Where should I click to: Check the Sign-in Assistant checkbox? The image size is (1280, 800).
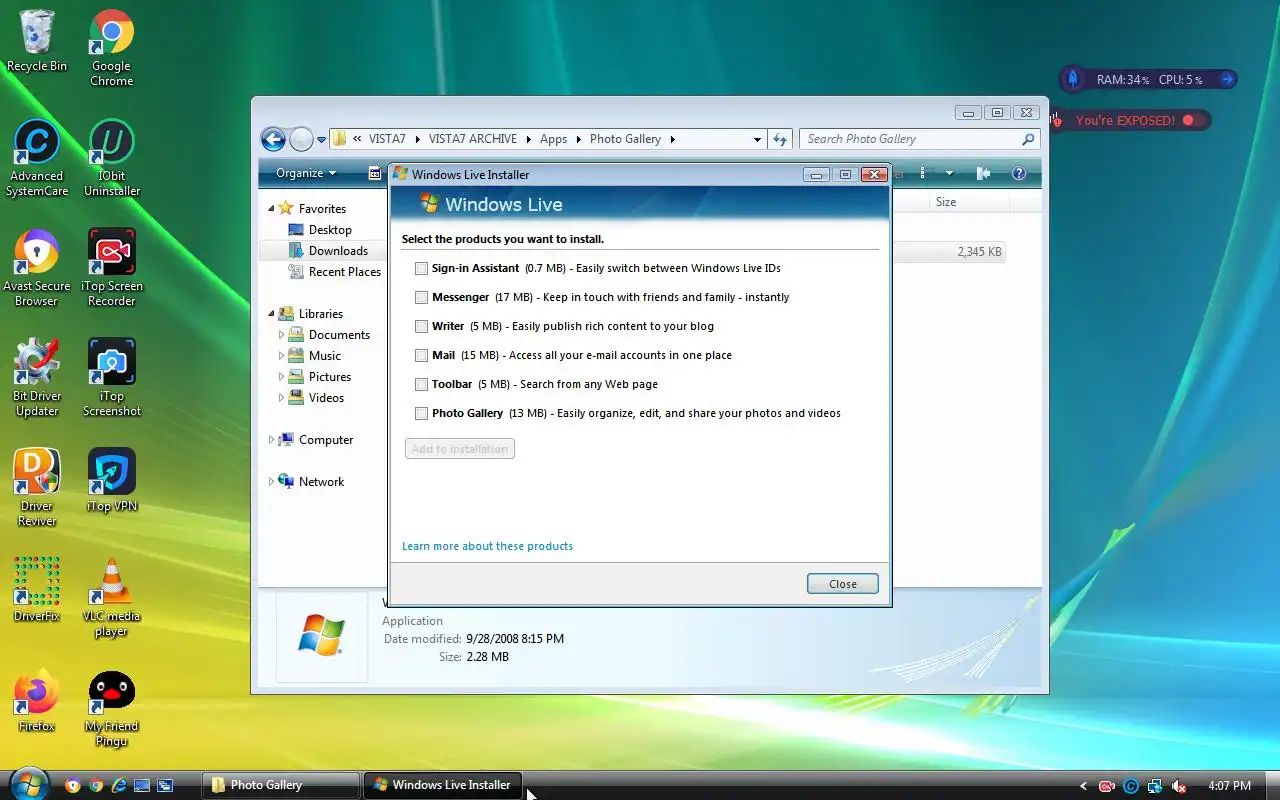click(x=421, y=268)
